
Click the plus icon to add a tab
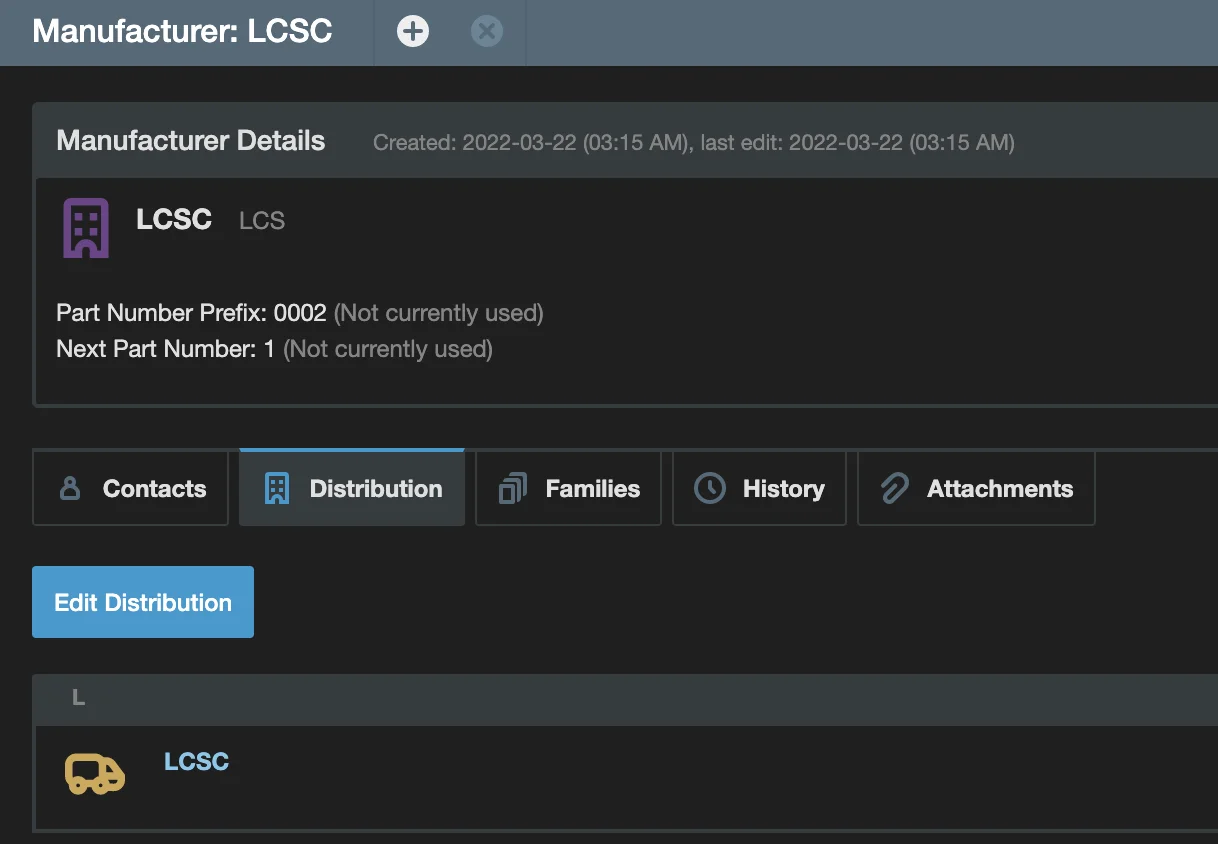[x=412, y=32]
